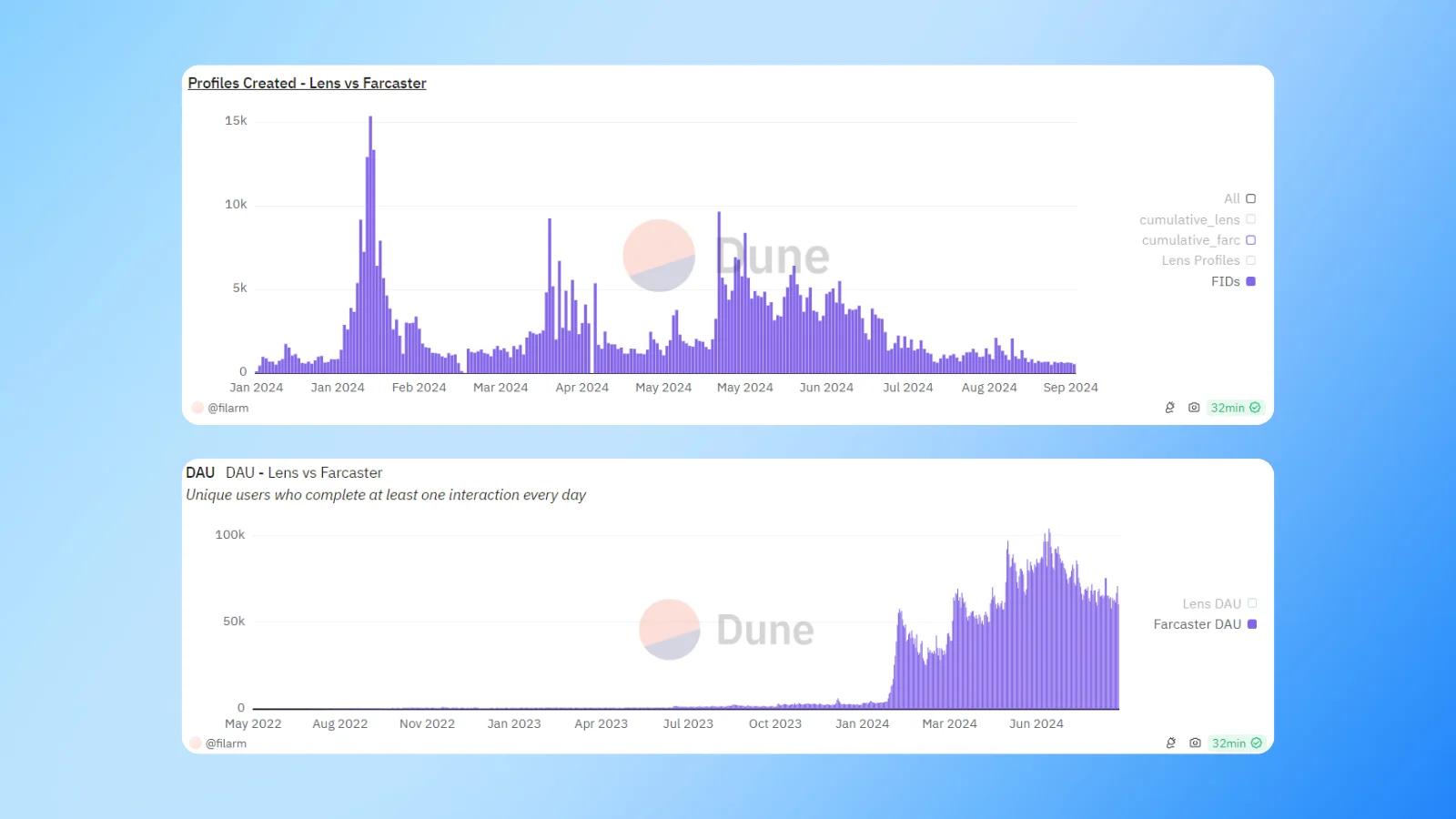Click the plug icon on DAU chart
The height and width of the screenshot is (819, 1456).
(x=1171, y=743)
